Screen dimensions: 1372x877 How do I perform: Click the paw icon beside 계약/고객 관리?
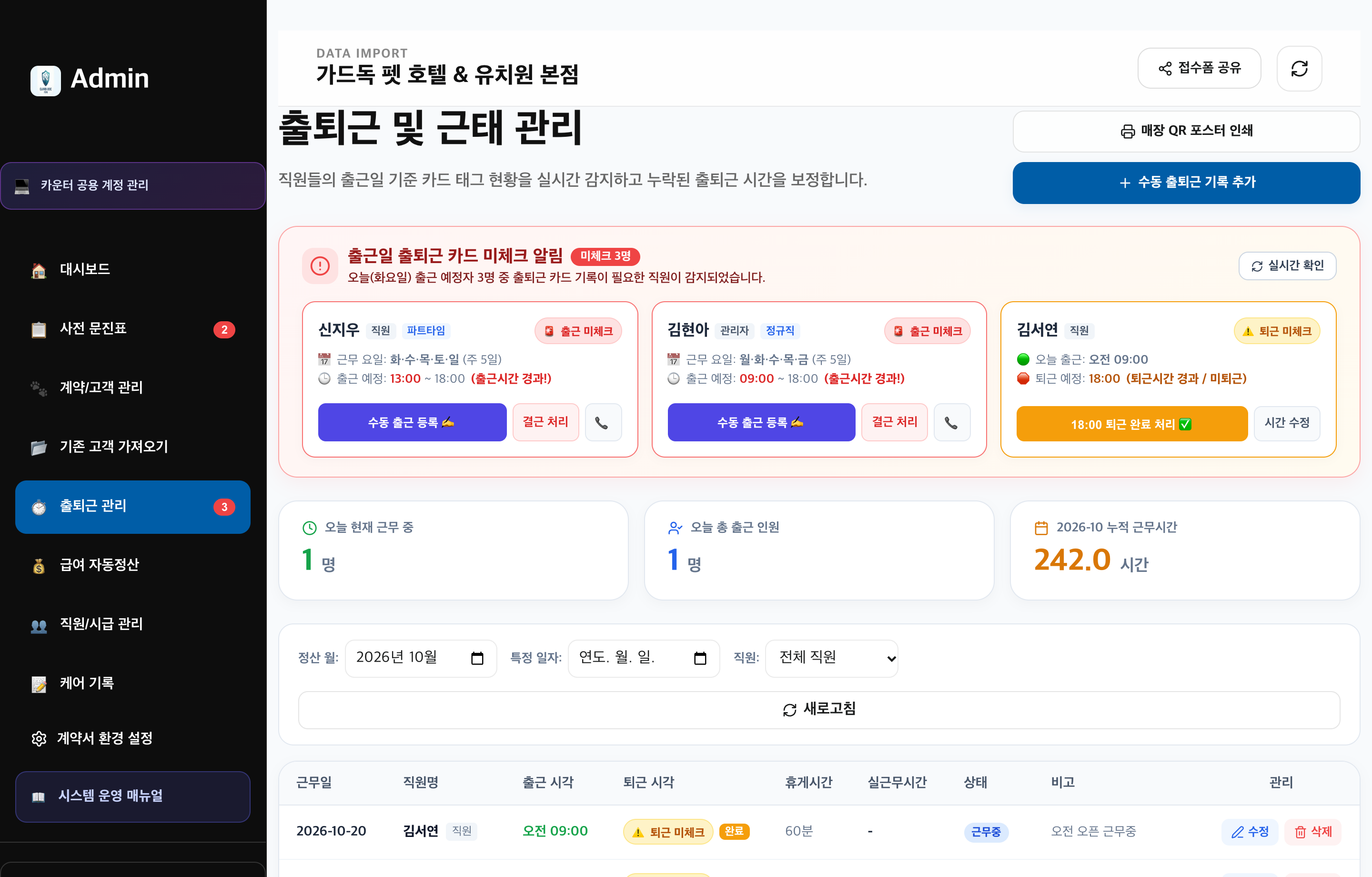click(39, 388)
